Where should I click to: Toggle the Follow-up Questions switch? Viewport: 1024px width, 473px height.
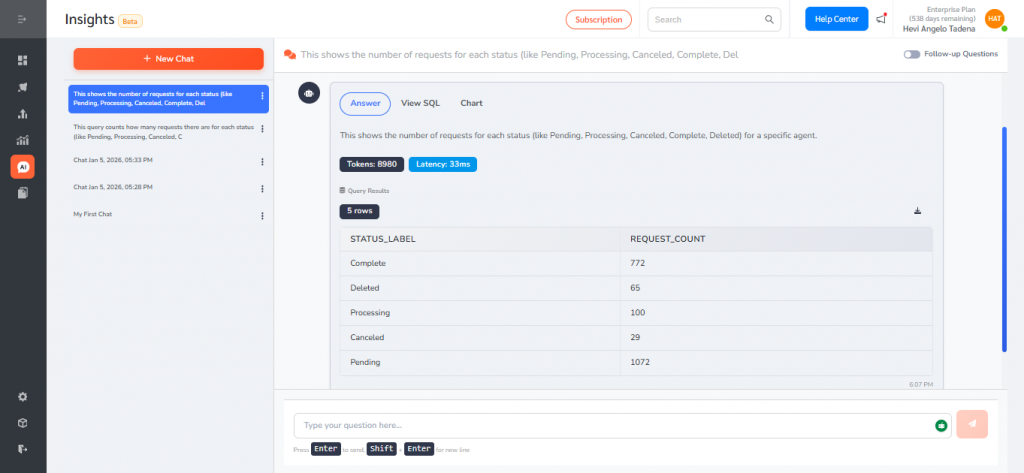point(911,54)
